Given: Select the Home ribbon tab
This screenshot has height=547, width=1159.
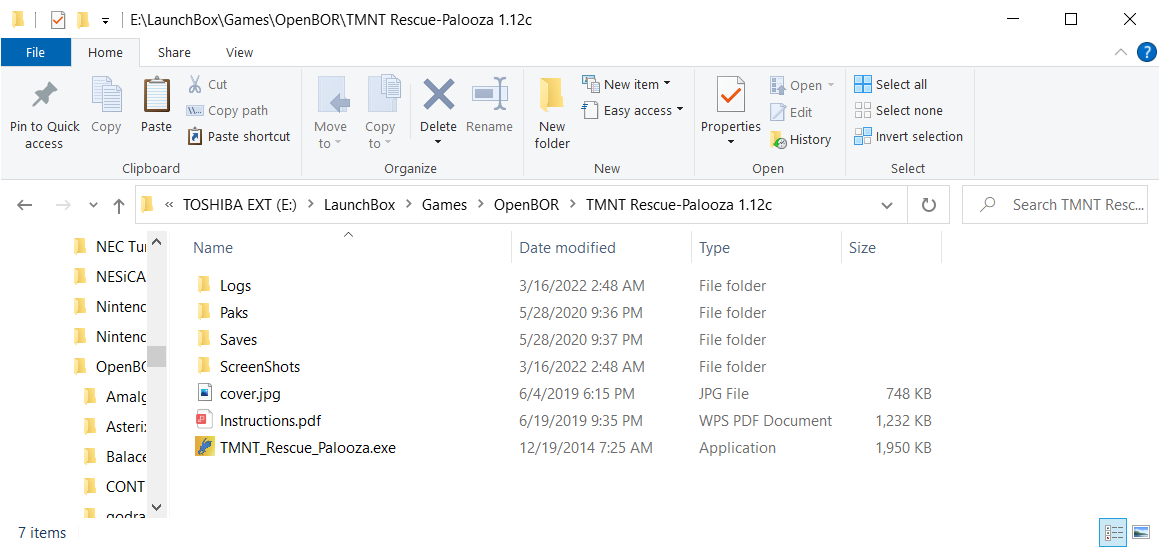Looking at the screenshot, I should 105,52.
